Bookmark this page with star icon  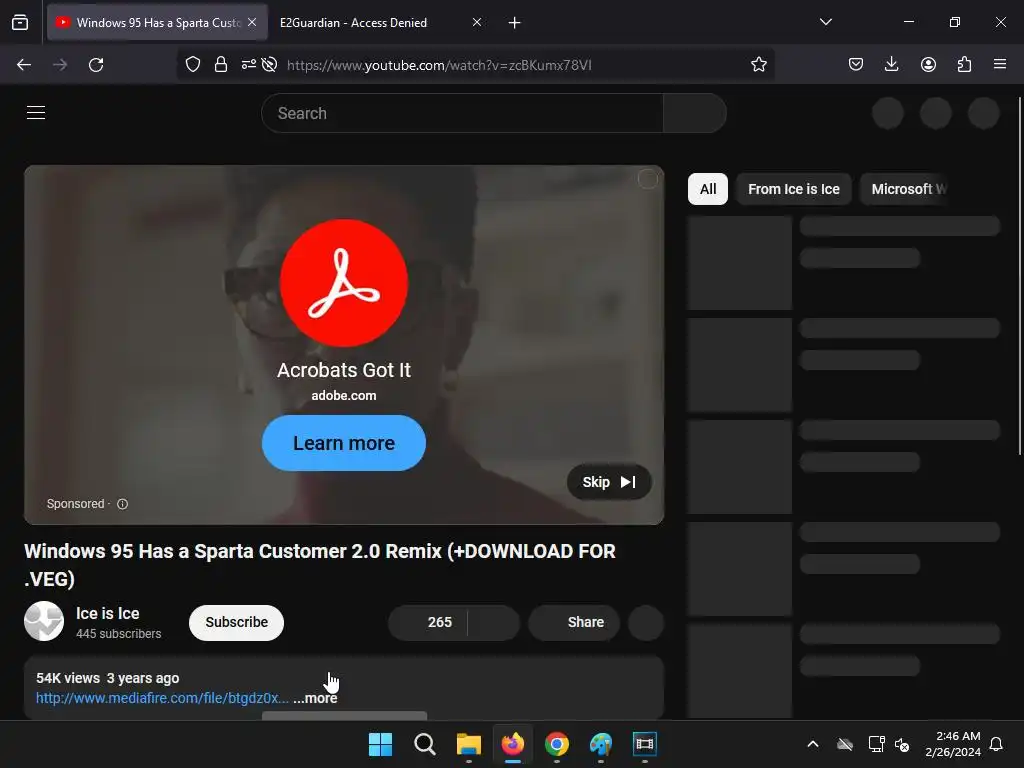(758, 65)
